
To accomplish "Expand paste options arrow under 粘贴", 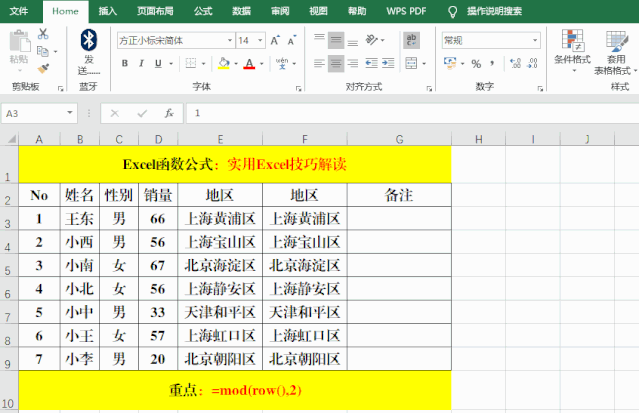I will [19, 70].
